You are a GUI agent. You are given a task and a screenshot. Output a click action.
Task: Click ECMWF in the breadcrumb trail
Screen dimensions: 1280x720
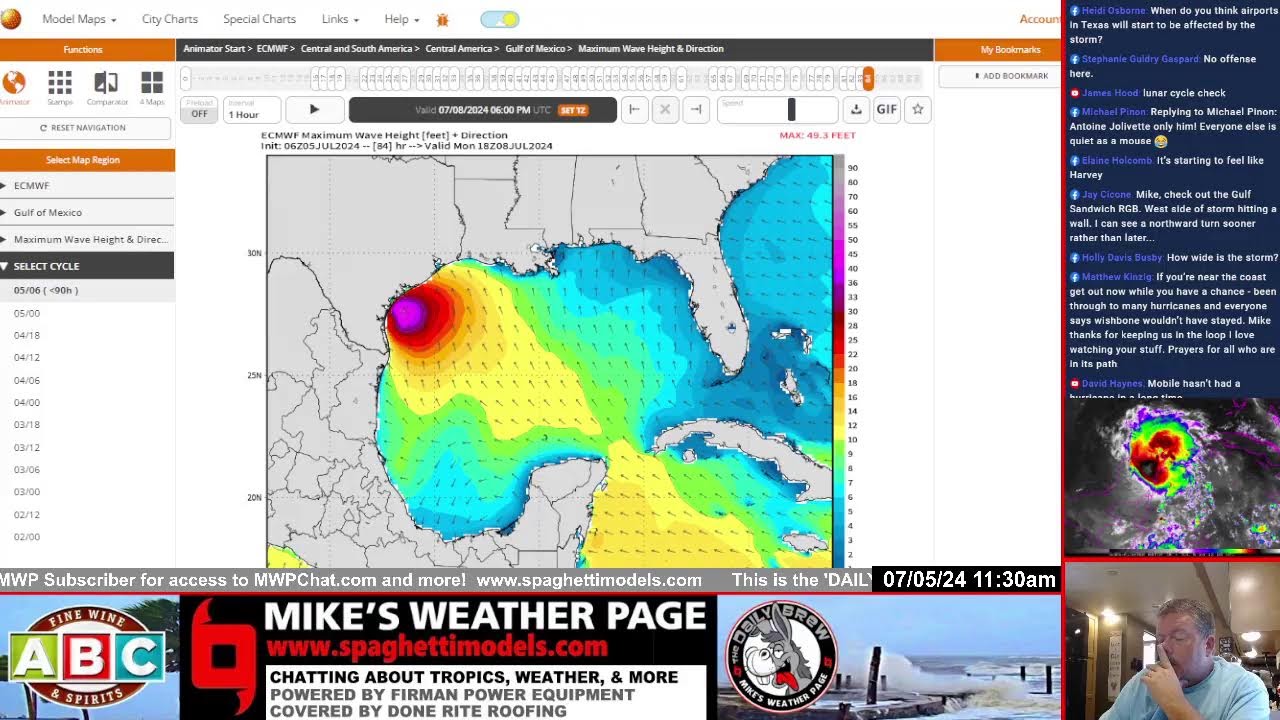(271, 48)
